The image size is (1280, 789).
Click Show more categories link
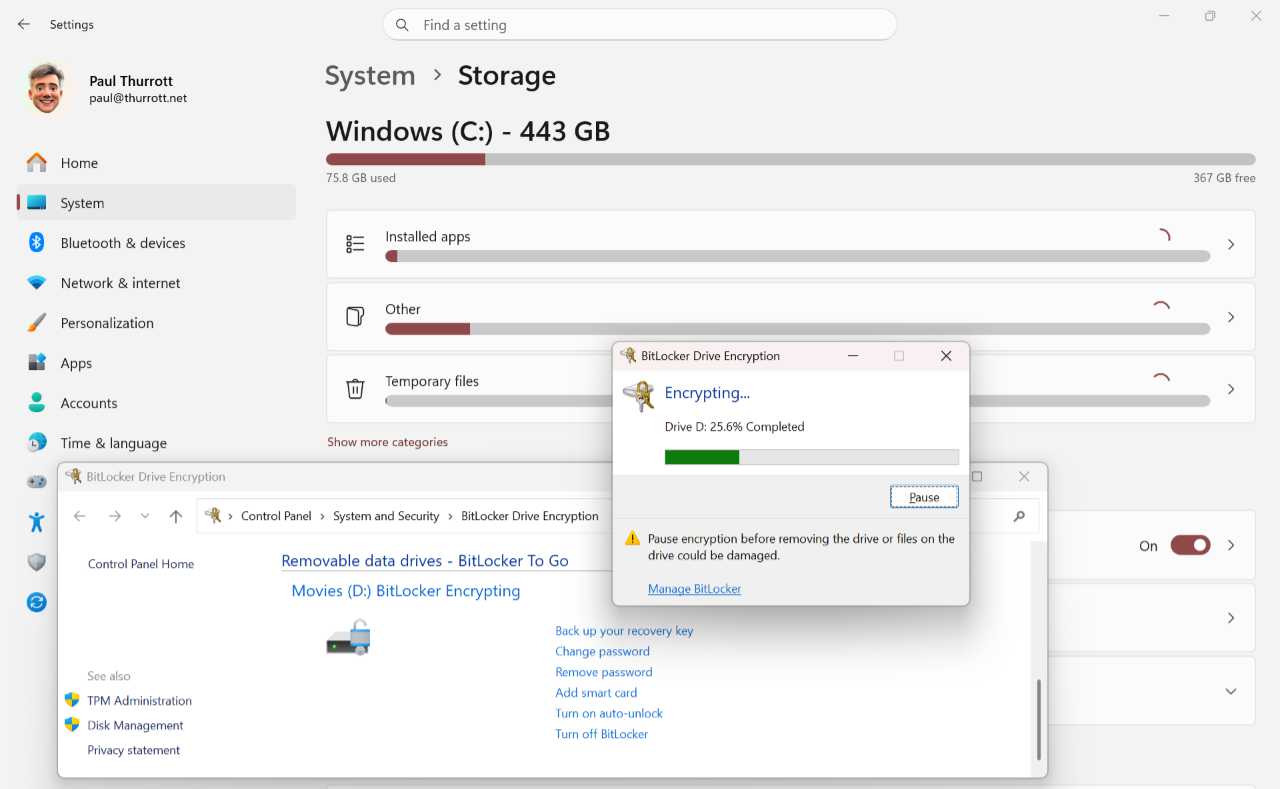tap(387, 442)
